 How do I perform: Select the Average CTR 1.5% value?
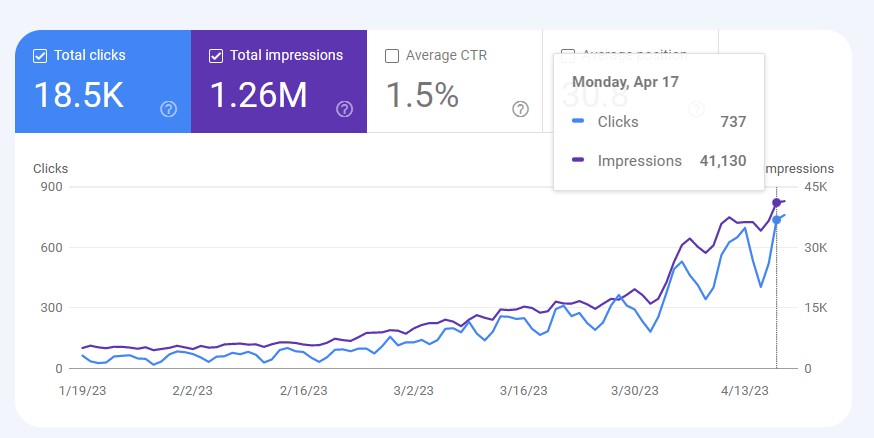coord(422,95)
